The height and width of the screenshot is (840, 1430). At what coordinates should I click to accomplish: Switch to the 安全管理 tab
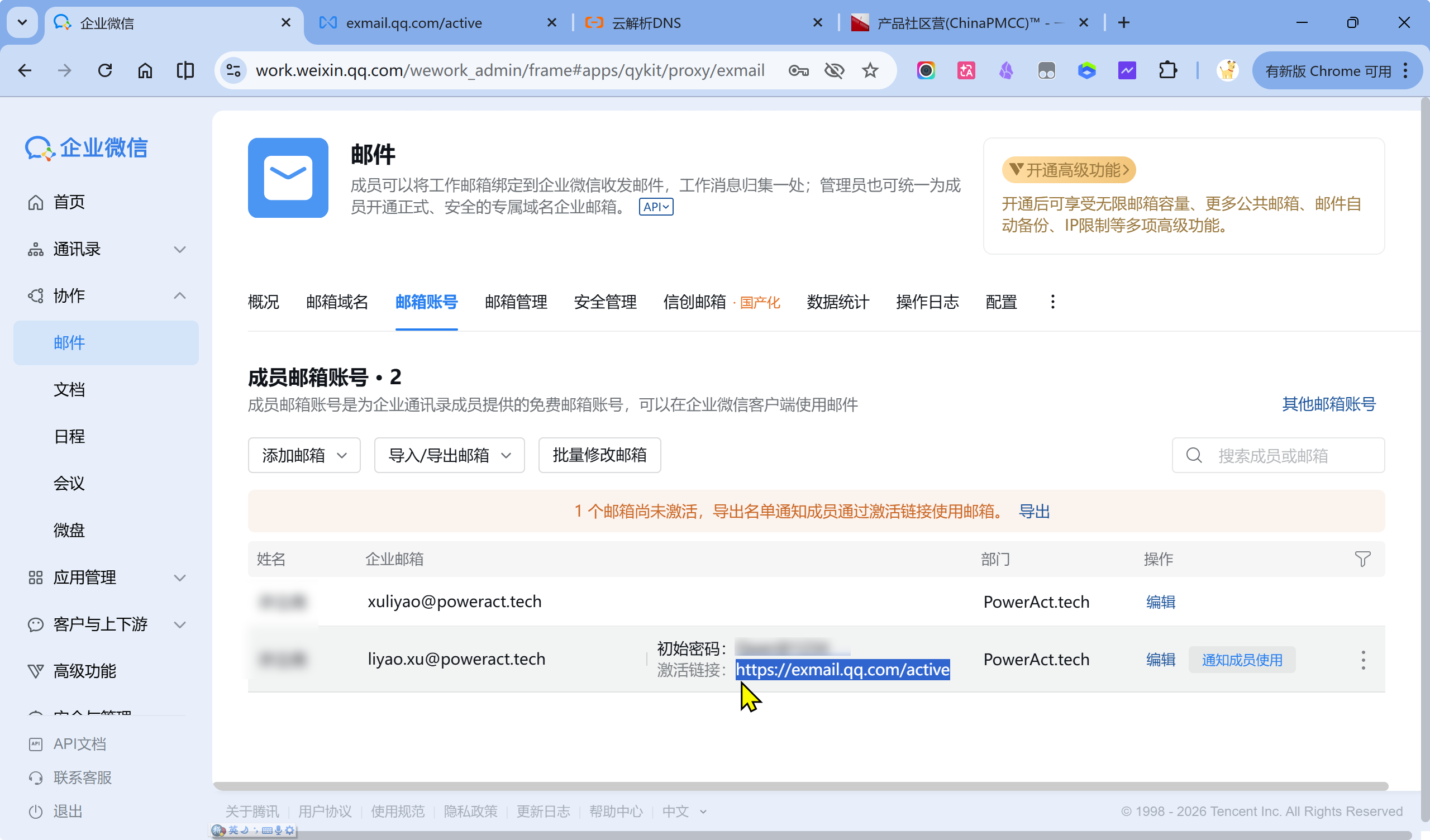[x=605, y=302]
